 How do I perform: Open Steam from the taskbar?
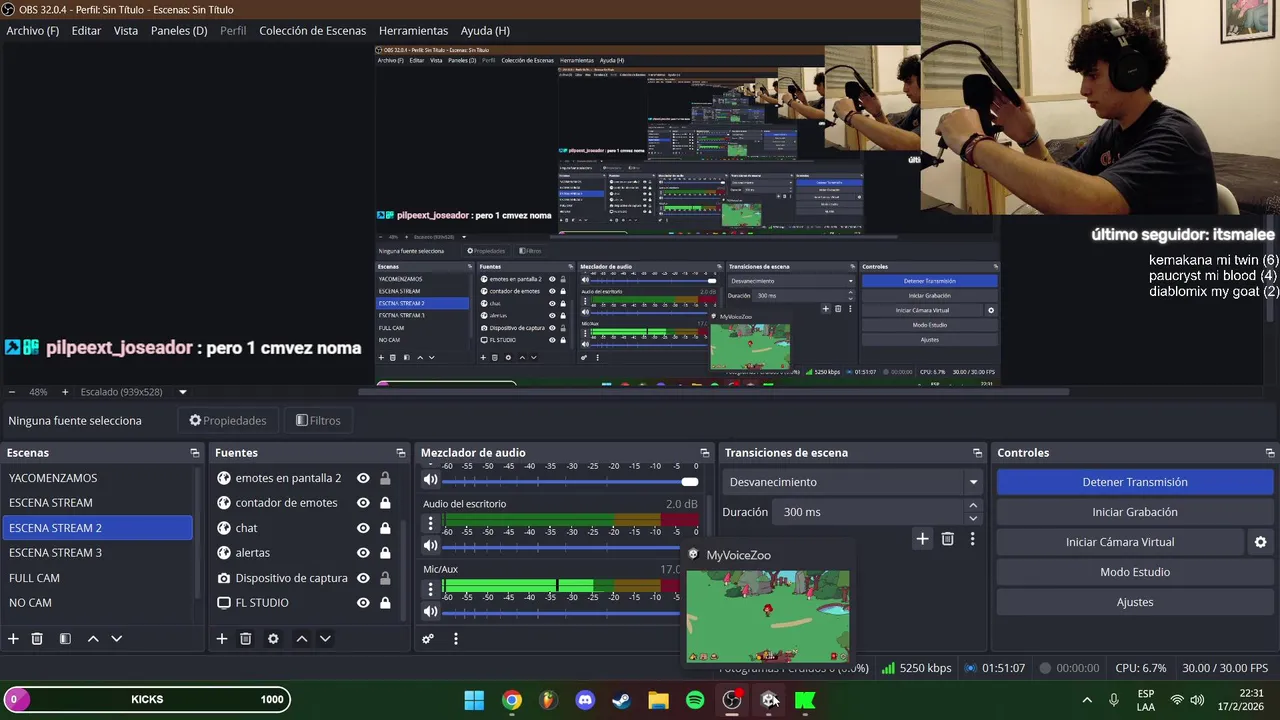coord(621,700)
